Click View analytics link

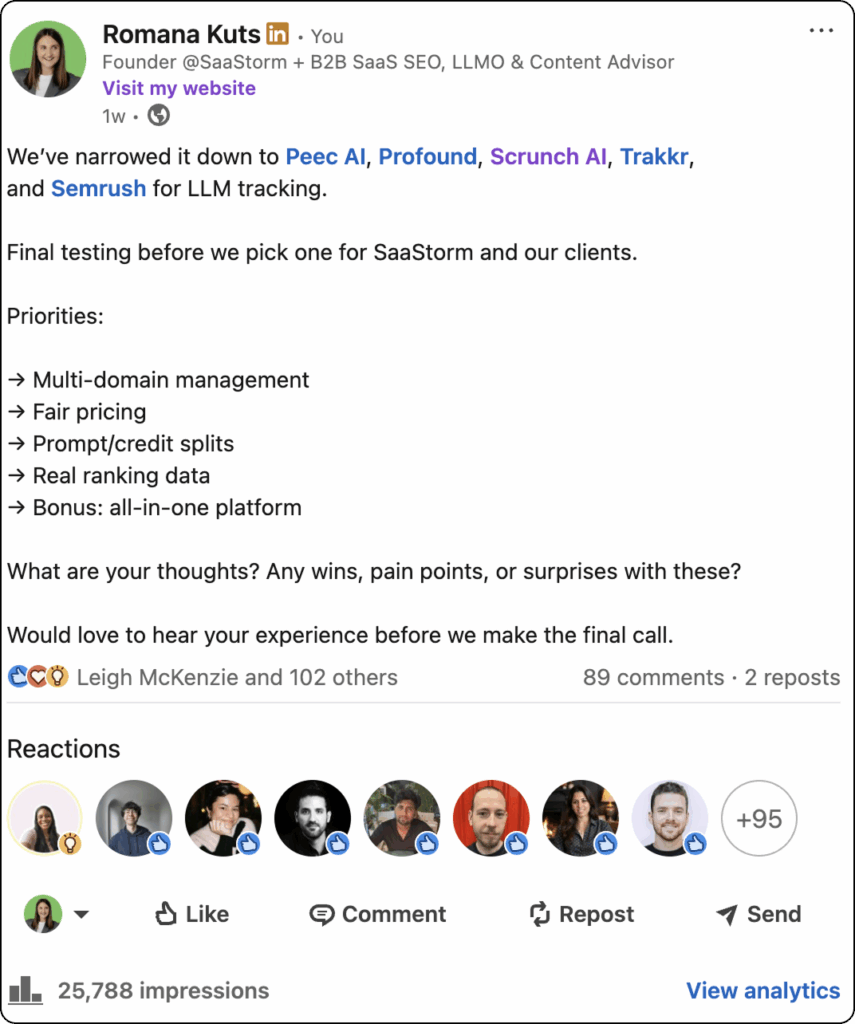tap(763, 991)
